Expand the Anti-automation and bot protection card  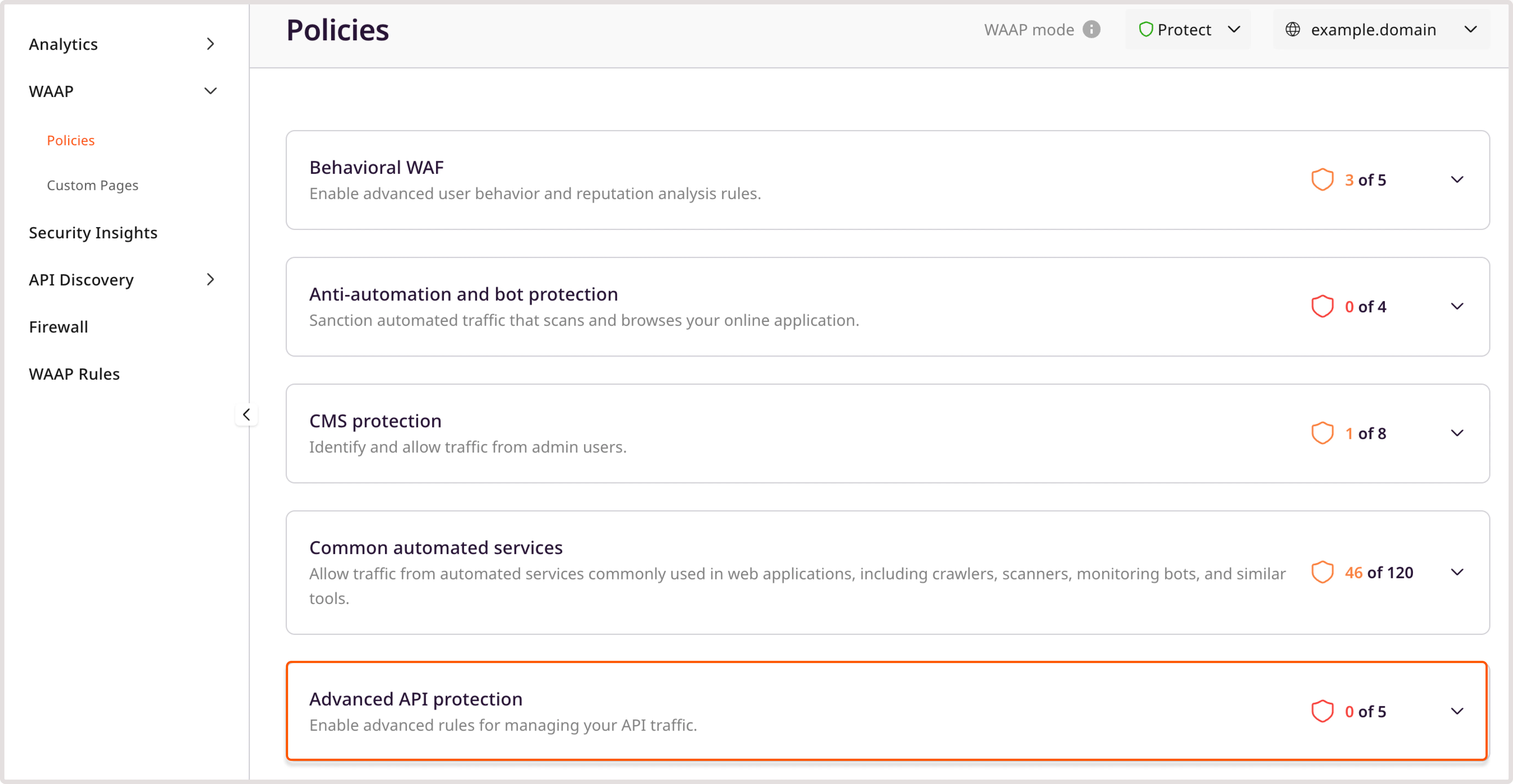1458,306
